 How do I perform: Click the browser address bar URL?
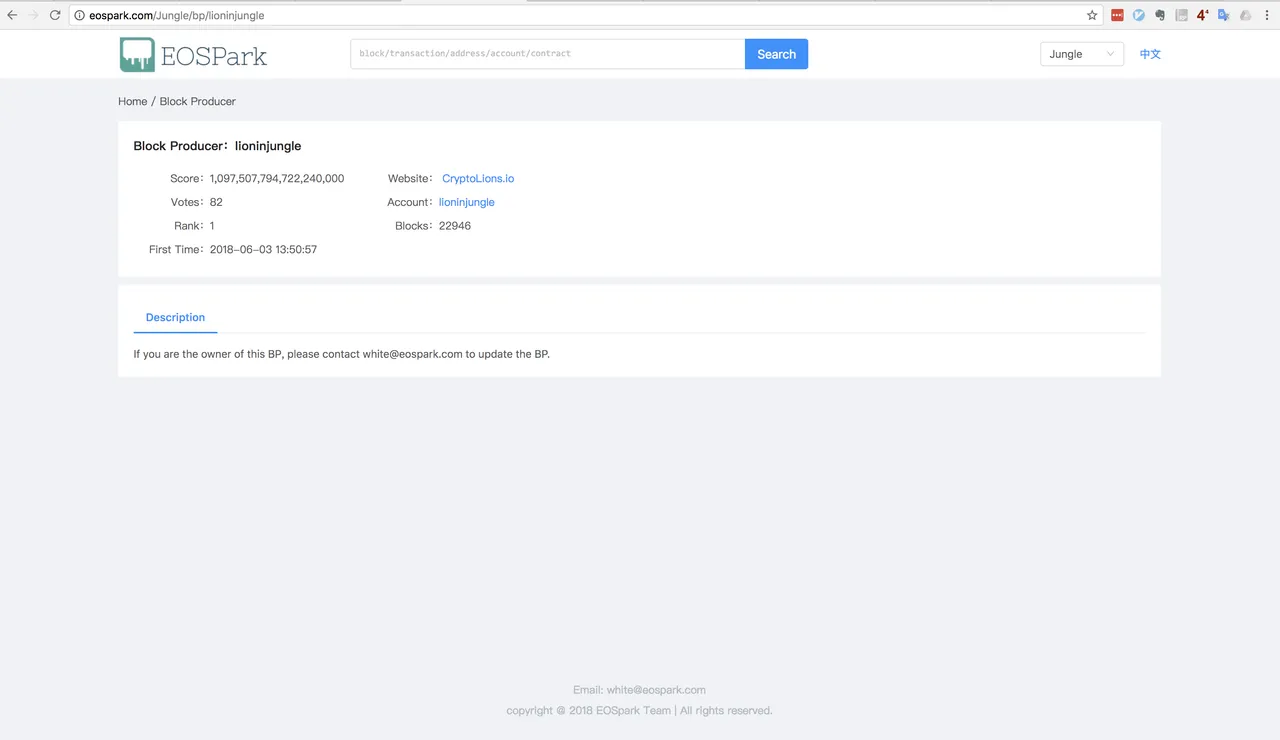177,15
